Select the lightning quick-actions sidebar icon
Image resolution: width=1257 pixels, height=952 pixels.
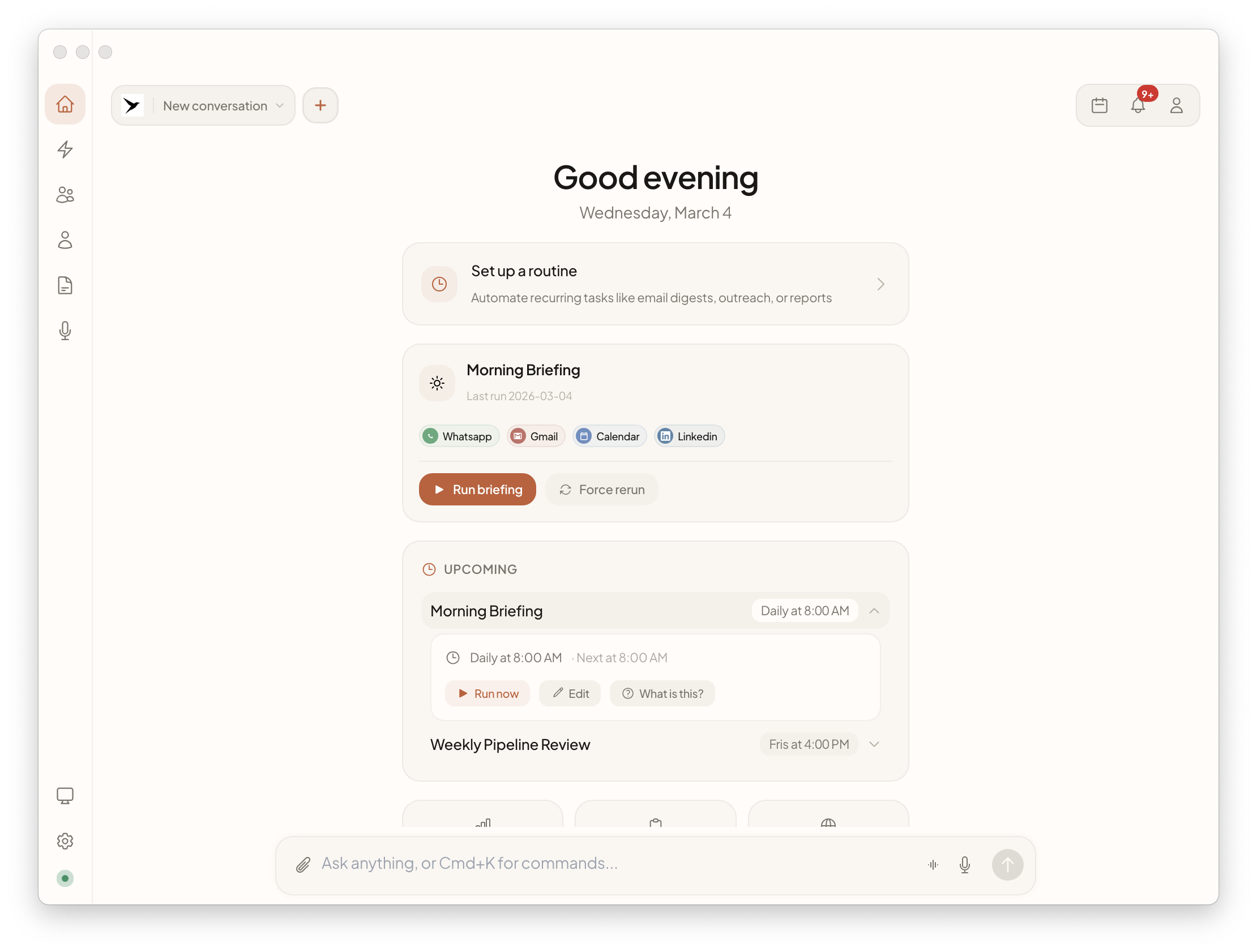click(65, 149)
